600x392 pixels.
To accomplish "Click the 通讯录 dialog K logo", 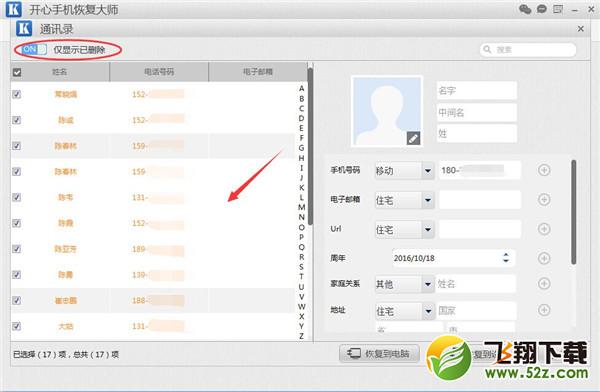I will tap(24, 28).
